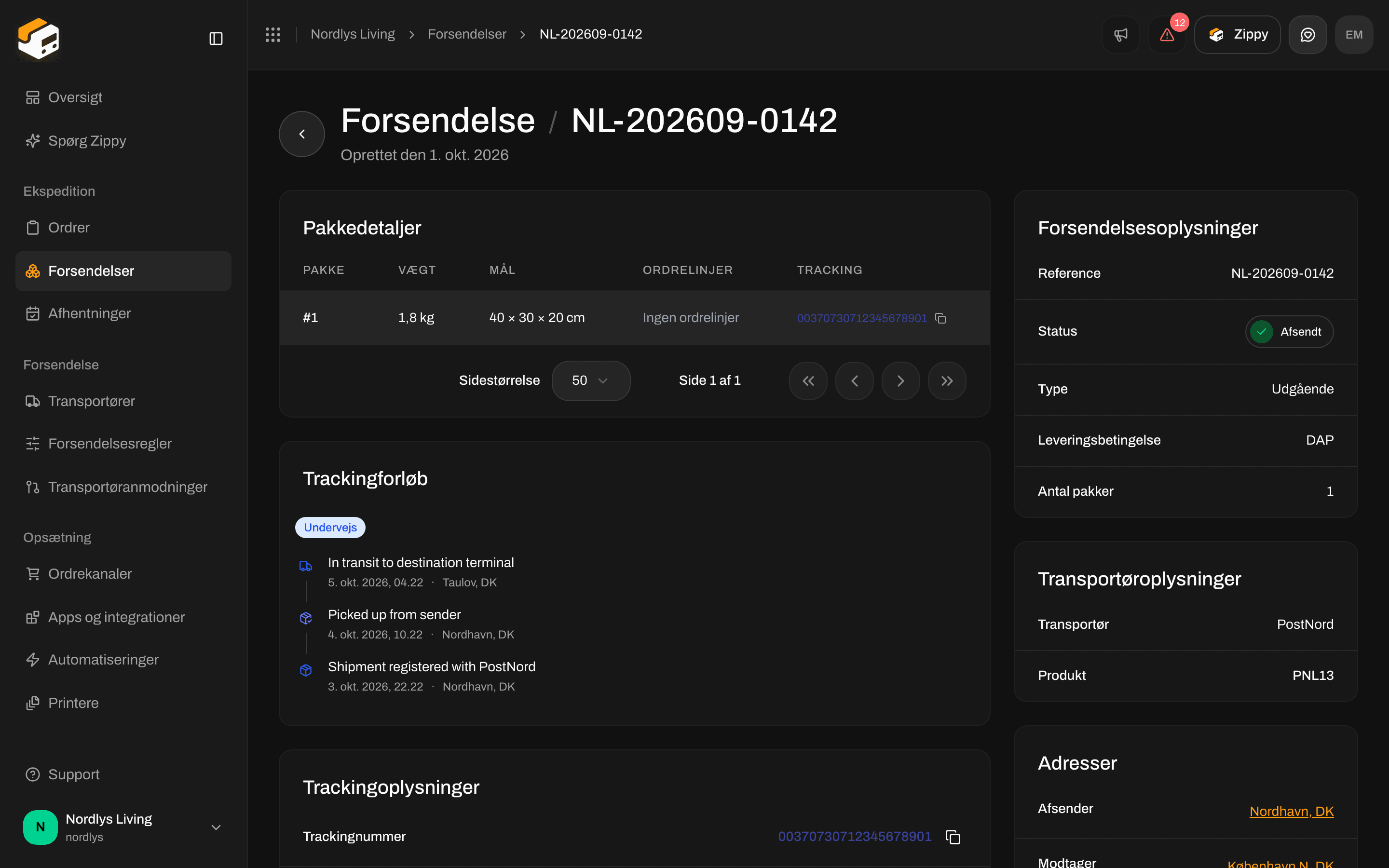Open Transportører in the sidebar

click(x=123, y=401)
